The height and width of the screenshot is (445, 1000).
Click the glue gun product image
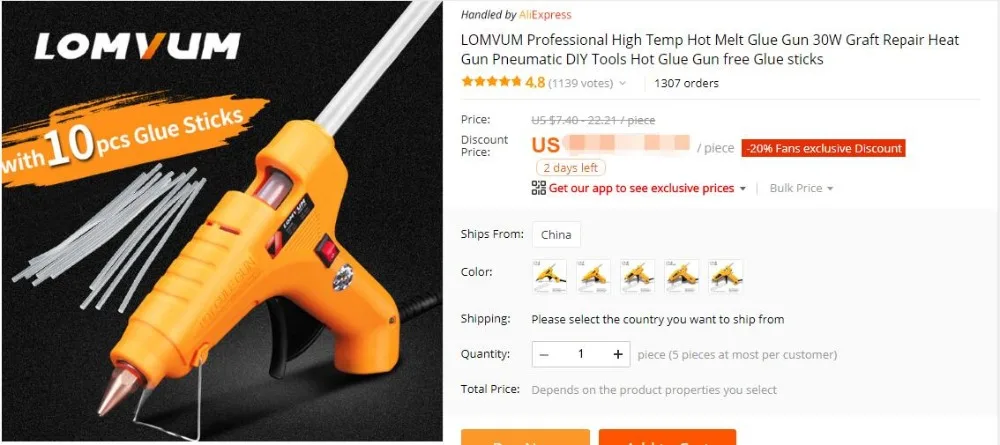pos(221,221)
